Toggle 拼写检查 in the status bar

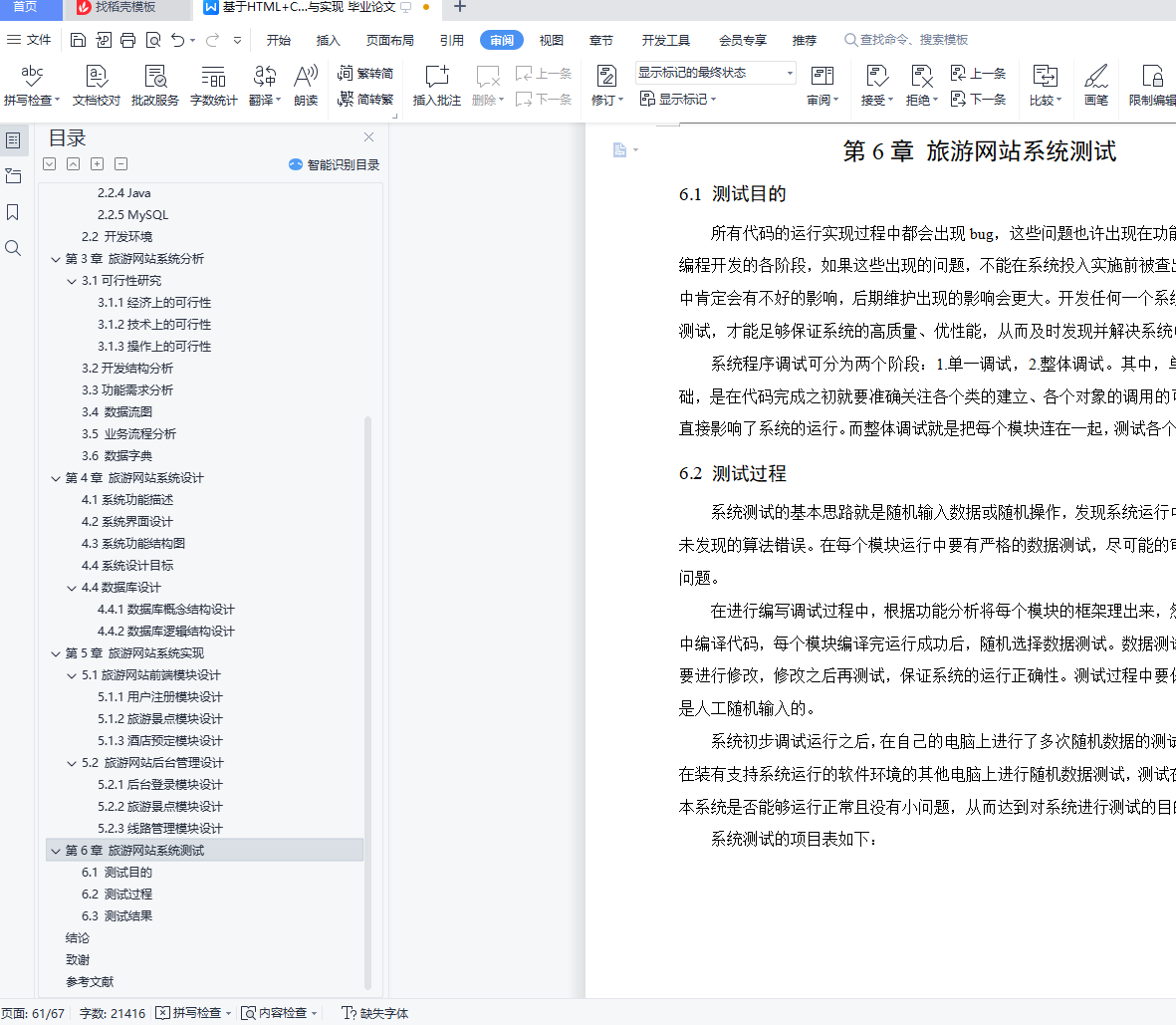pyautogui.click(x=193, y=1013)
